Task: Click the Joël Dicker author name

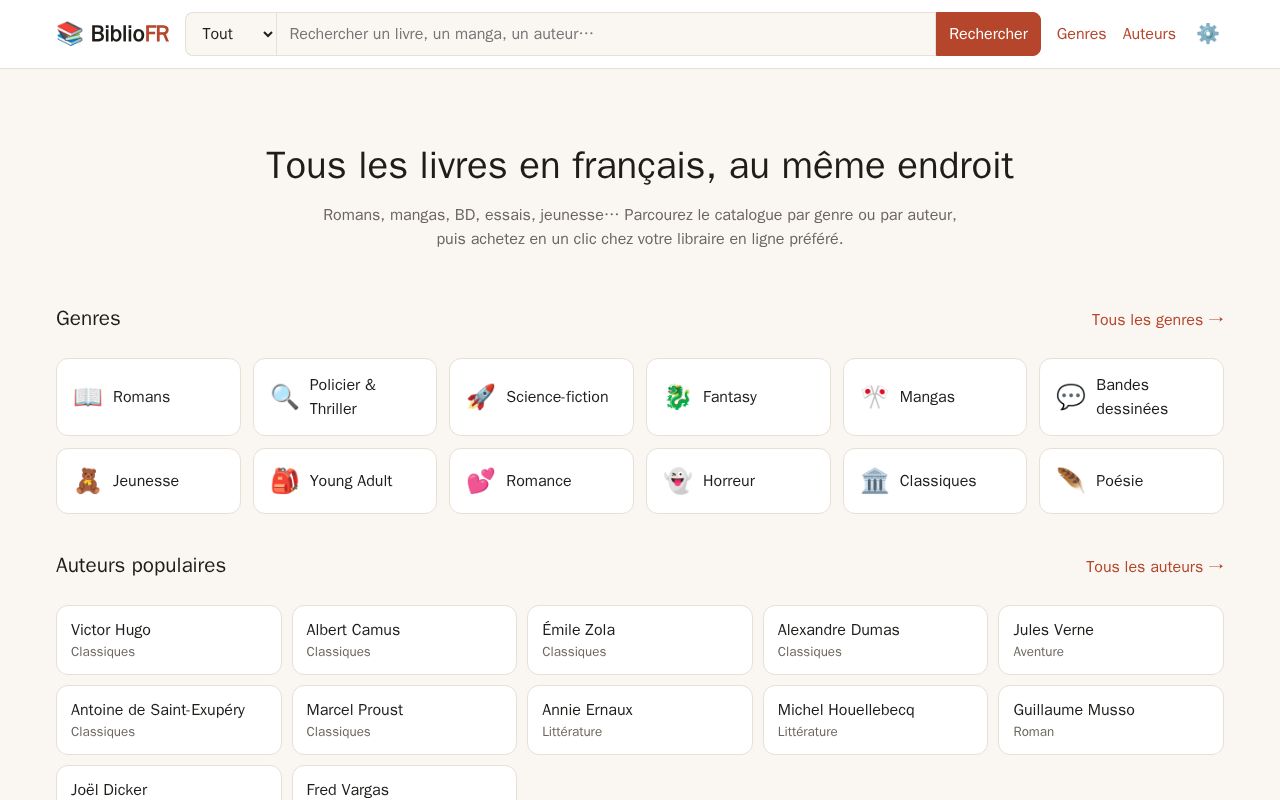Action: [109, 790]
